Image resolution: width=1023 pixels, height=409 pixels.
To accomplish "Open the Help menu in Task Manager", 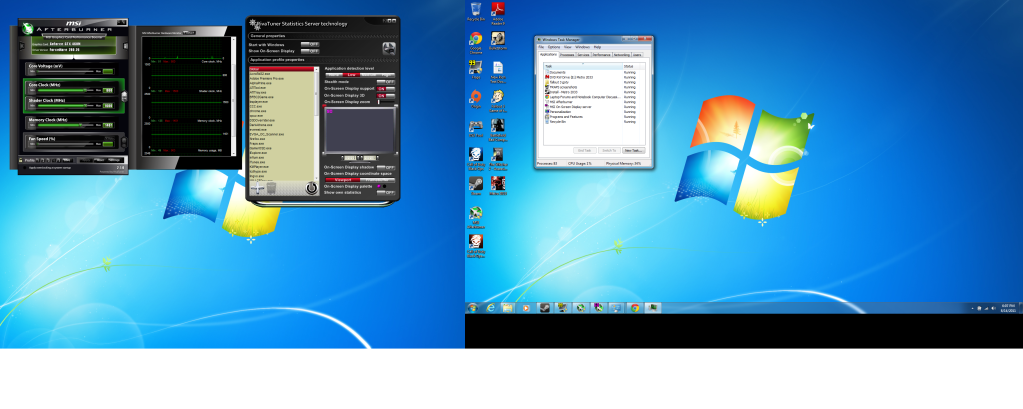I will pyautogui.click(x=597, y=47).
